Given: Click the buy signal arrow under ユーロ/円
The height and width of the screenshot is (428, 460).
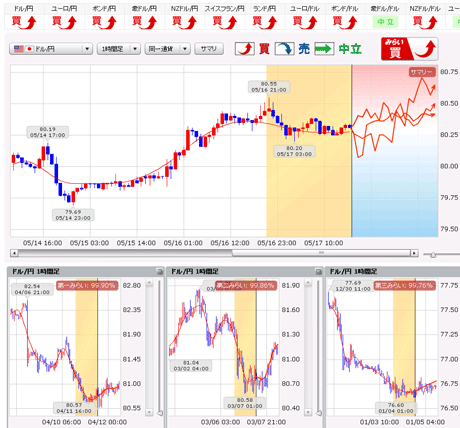Looking at the screenshot, I should [64, 22].
